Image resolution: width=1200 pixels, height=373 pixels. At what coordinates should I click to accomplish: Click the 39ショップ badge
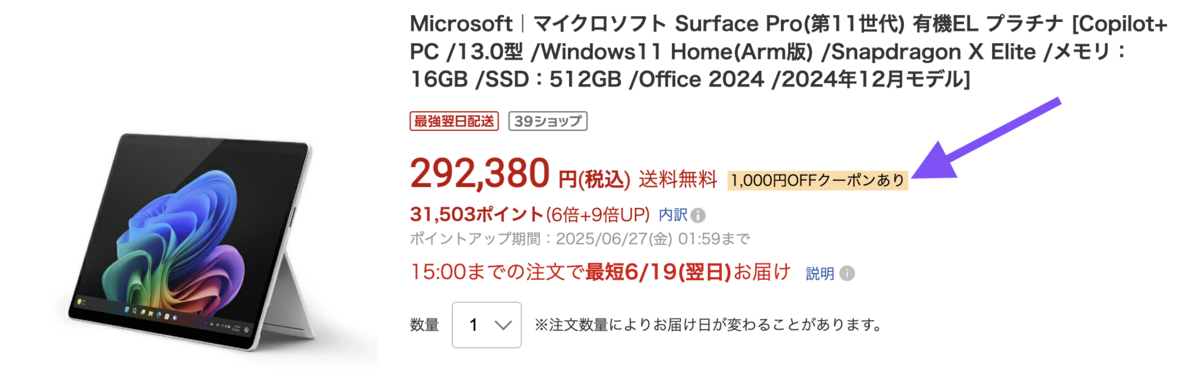click(x=547, y=121)
